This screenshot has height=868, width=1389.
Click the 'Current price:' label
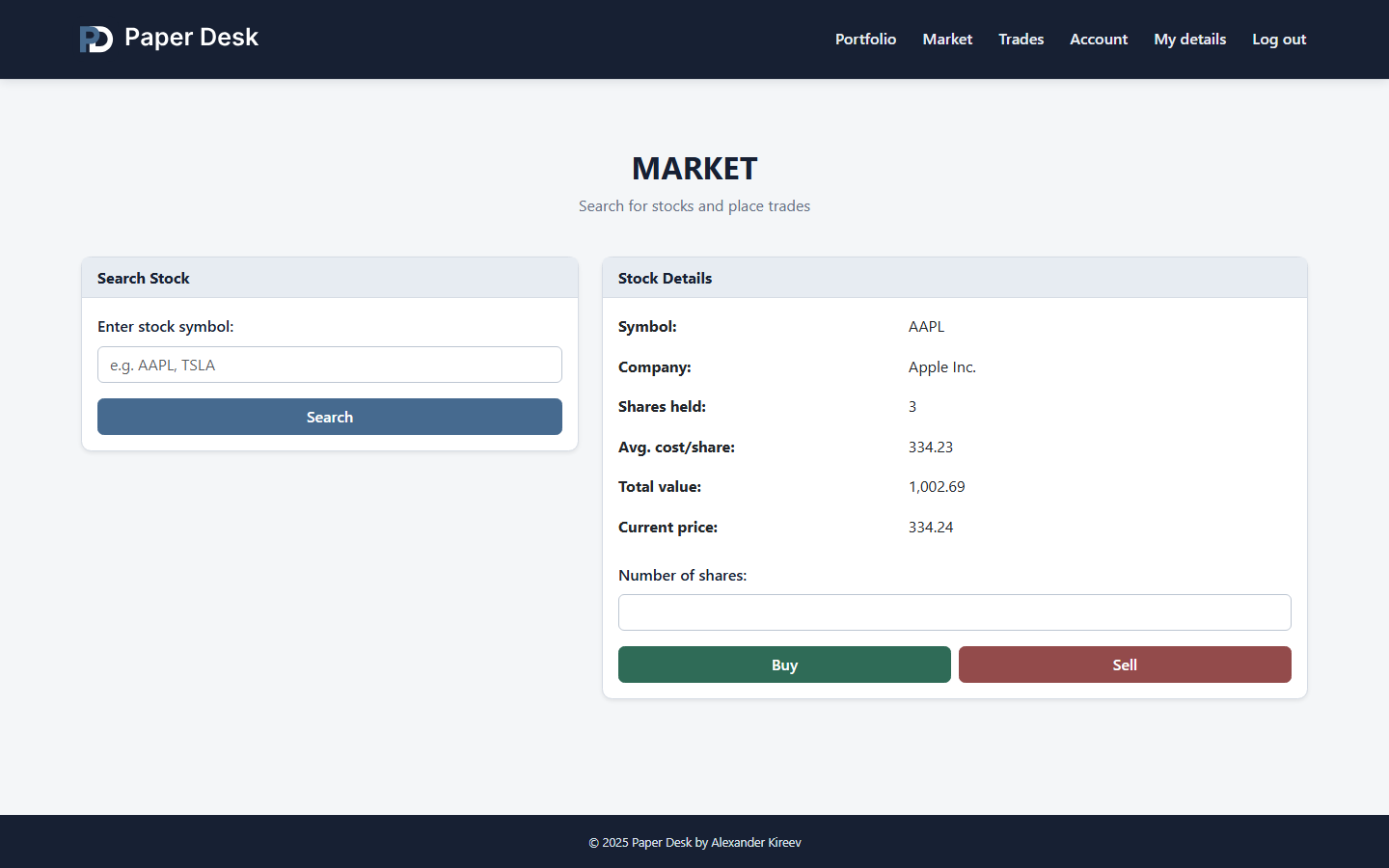point(667,528)
